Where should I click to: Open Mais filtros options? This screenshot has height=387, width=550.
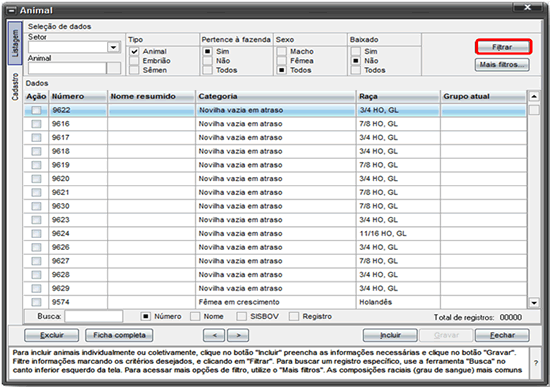click(x=502, y=65)
